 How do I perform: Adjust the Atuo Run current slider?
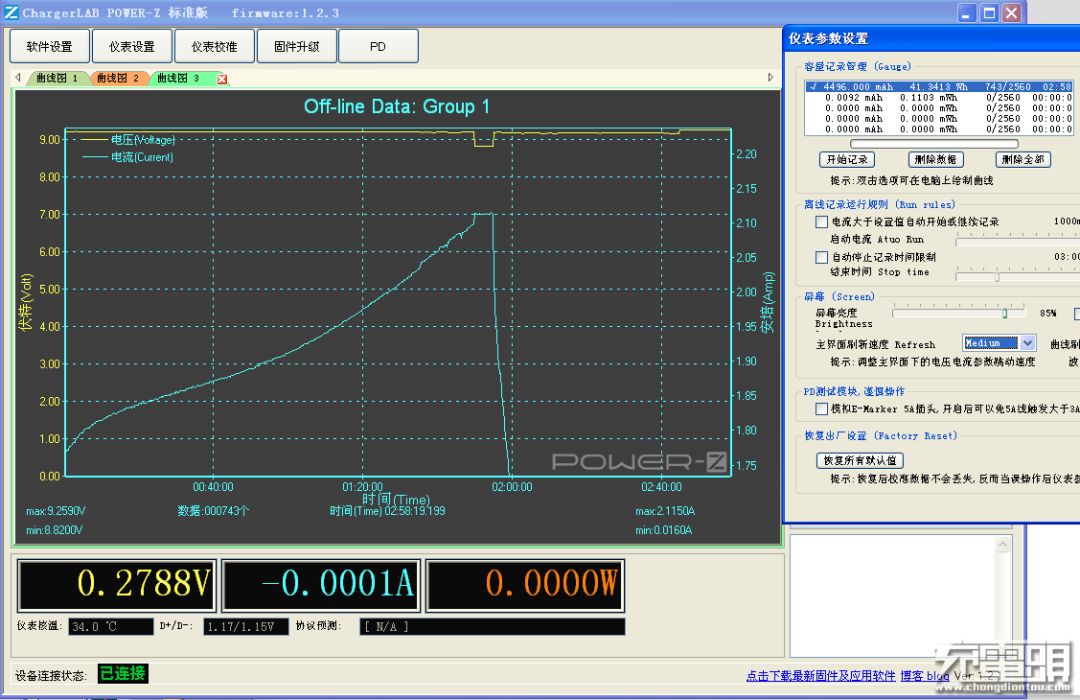(x=1018, y=240)
